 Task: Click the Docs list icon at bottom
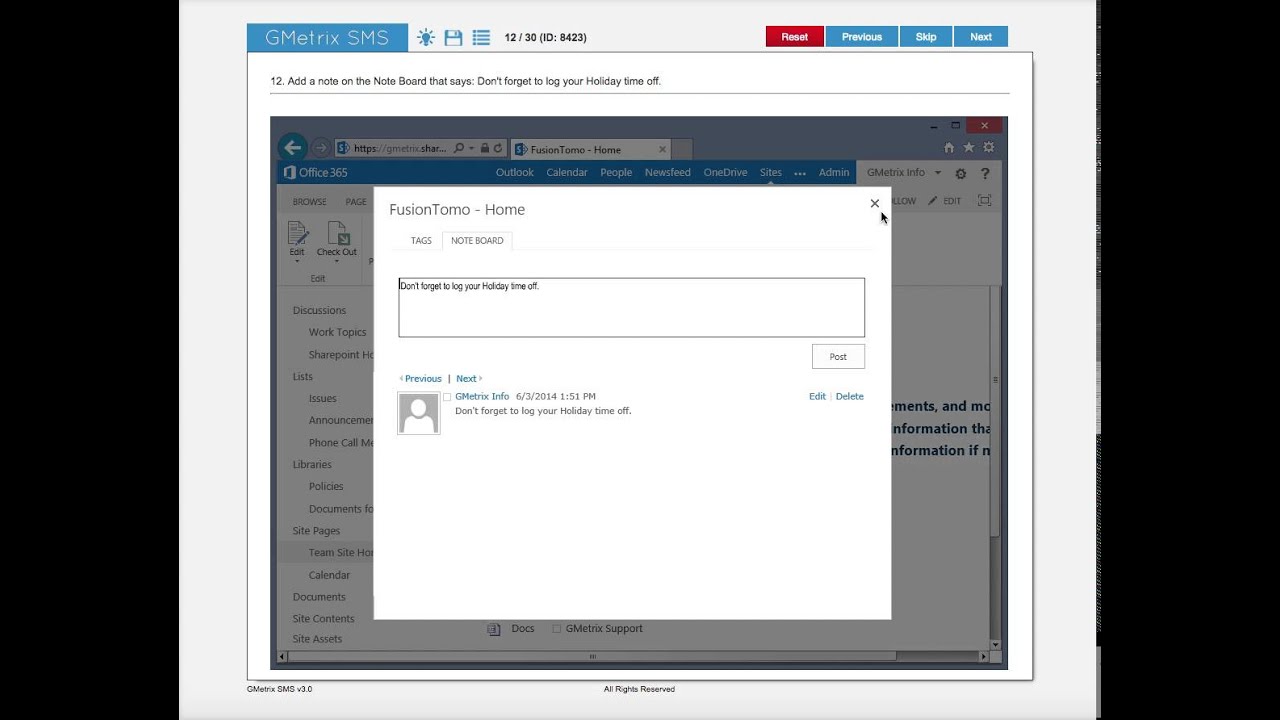(x=493, y=629)
